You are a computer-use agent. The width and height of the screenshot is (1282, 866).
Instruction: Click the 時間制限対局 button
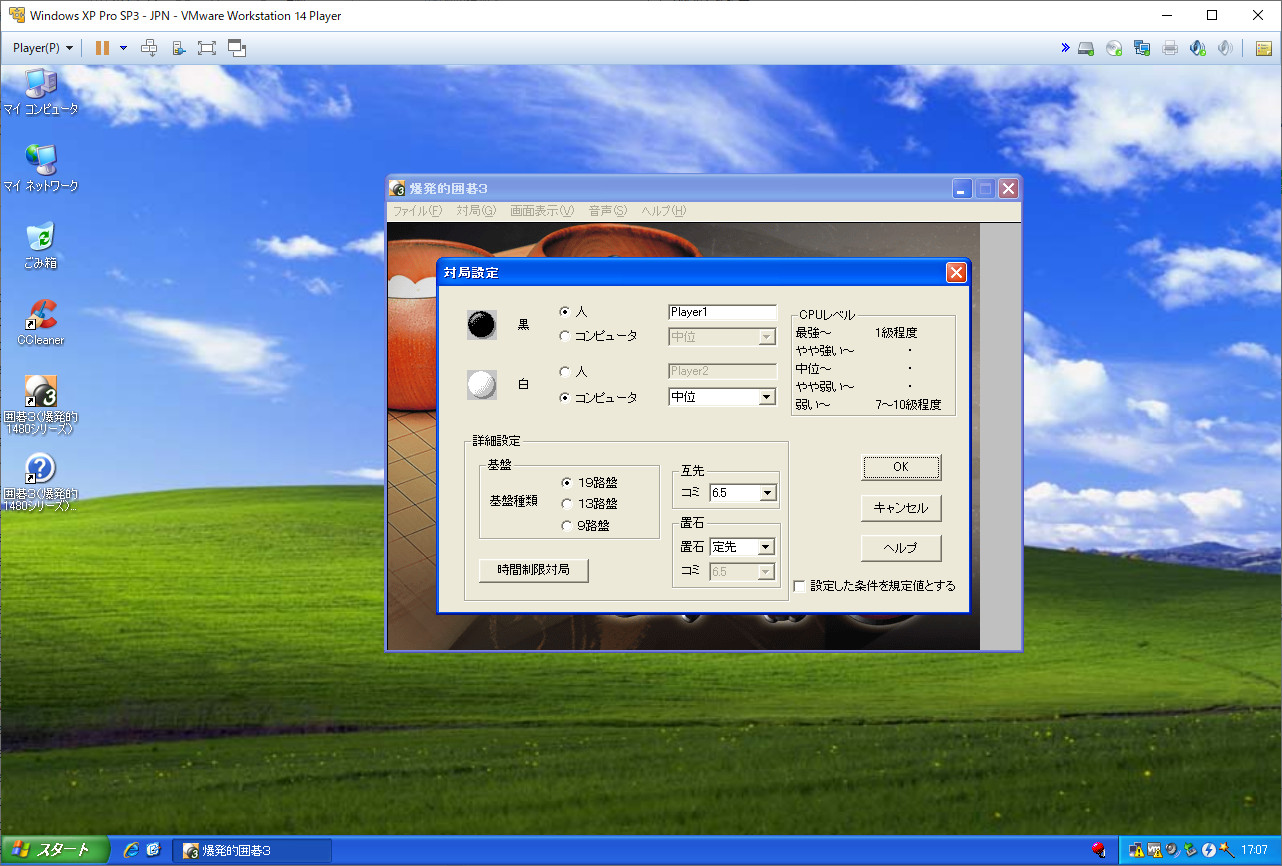point(533,570)
